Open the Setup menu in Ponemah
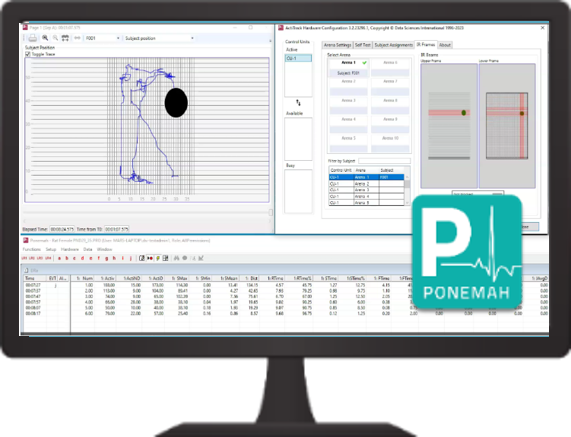The width and height of the screenshot is (571, 437). pos(51,249)
